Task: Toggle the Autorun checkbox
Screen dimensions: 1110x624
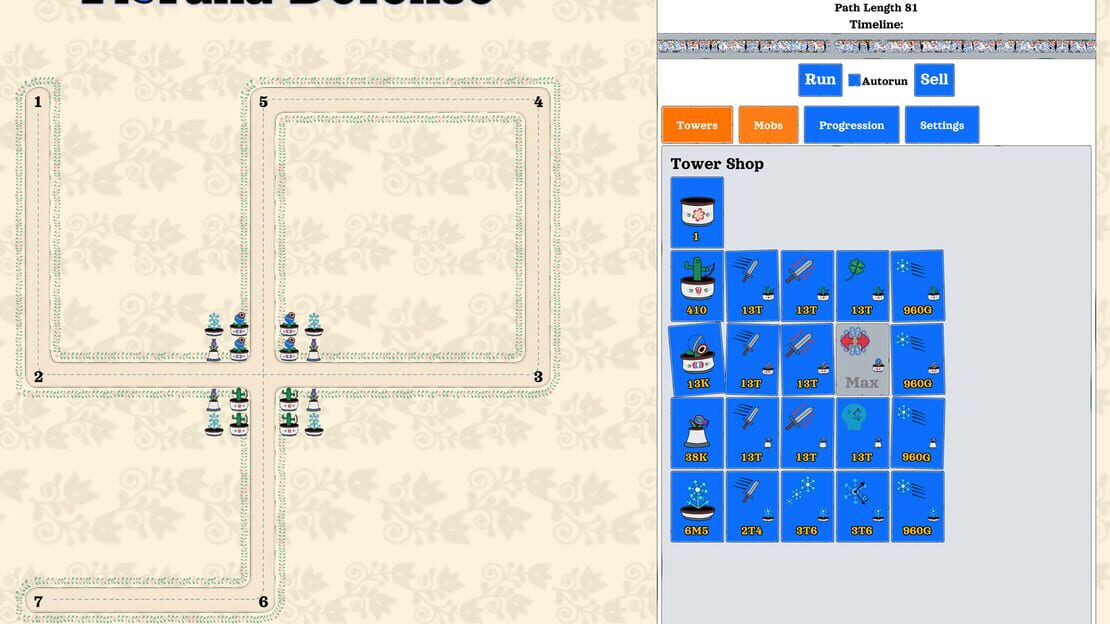Action: click(x=854, y=81)
